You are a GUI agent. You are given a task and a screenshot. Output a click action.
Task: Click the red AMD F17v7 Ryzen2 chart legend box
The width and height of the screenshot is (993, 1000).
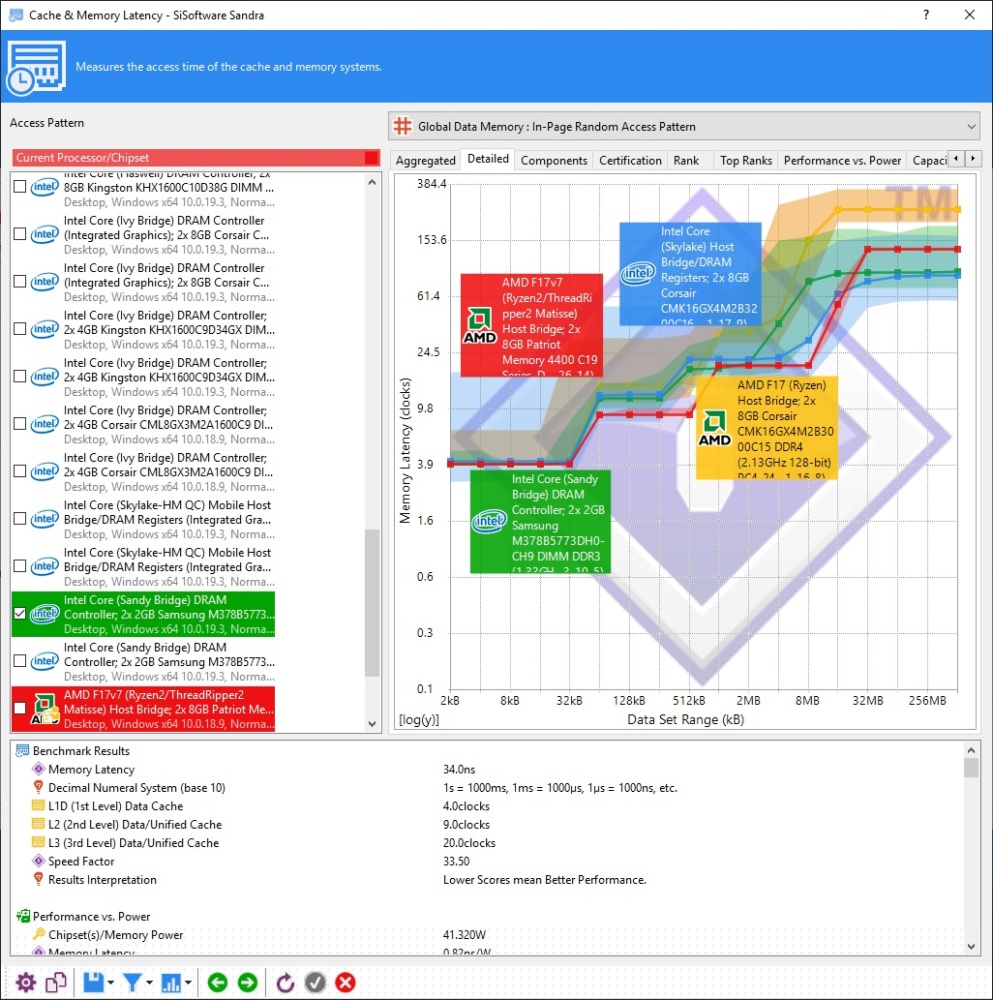click(x=532, y=325)
